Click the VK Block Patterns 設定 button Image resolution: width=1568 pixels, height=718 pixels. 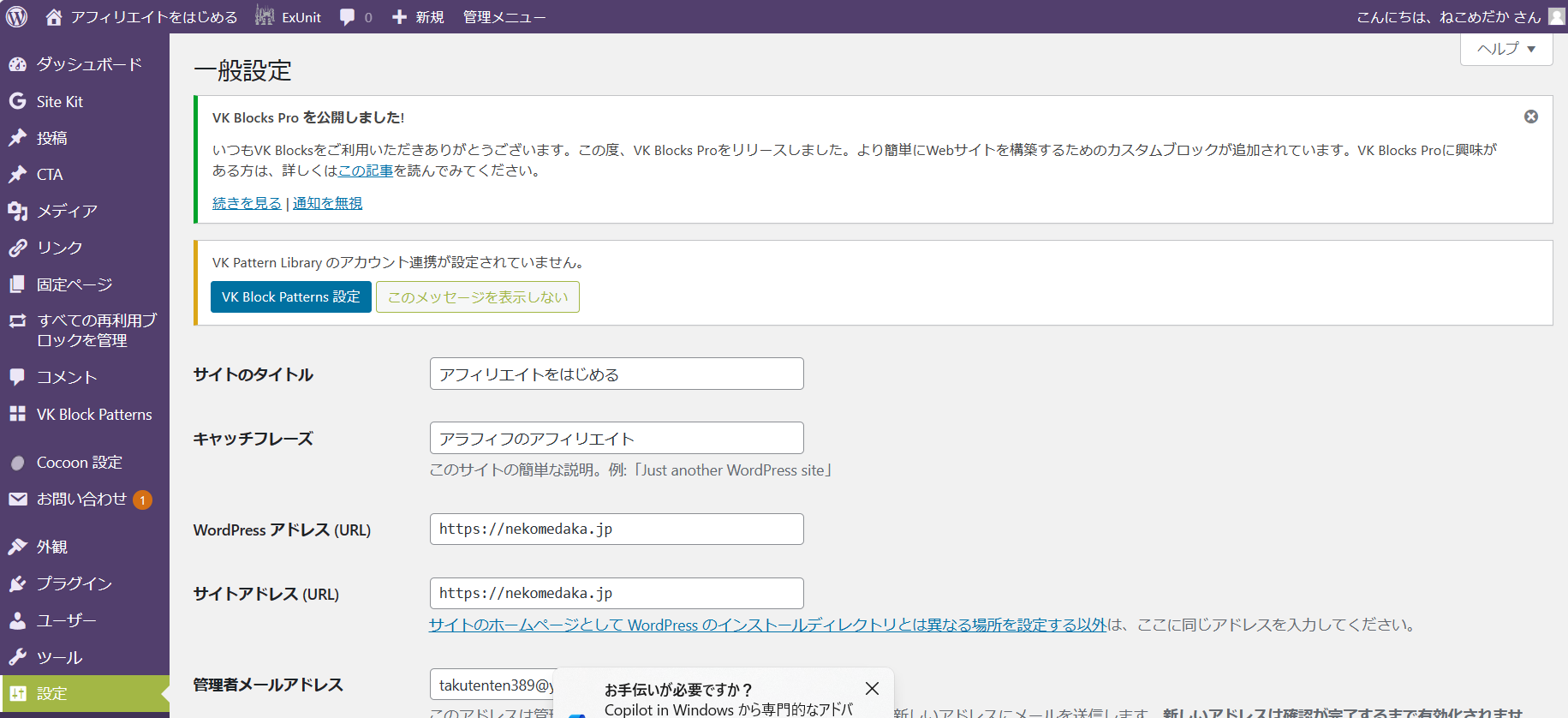[290, 296]
